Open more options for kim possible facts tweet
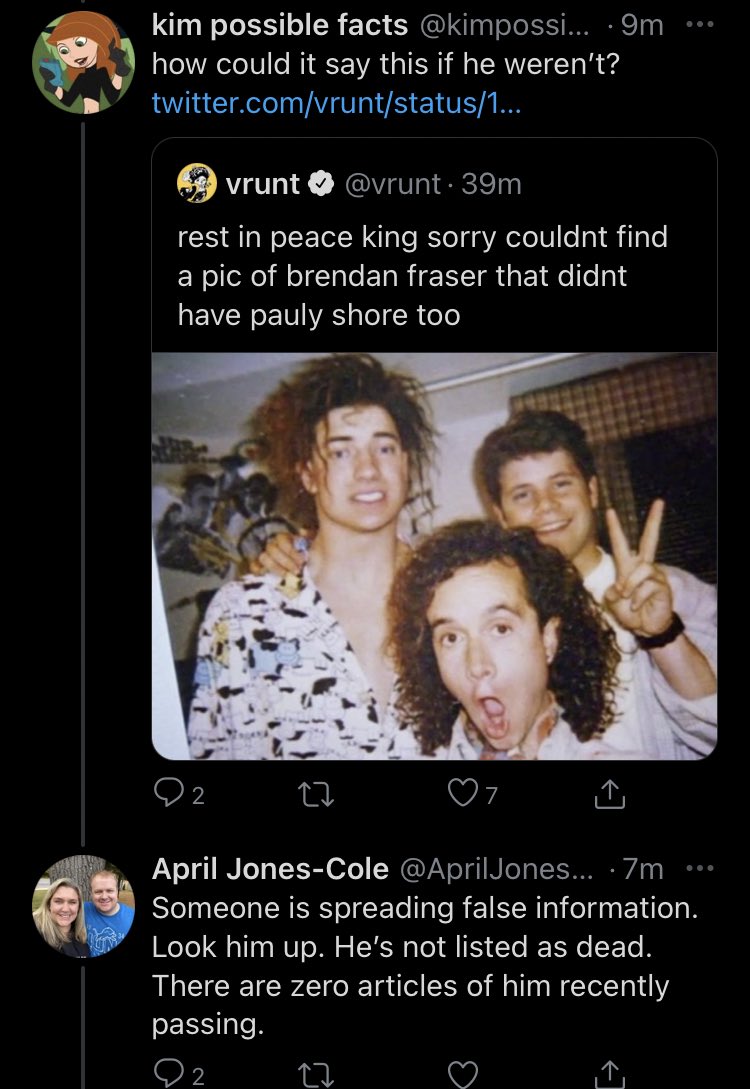This screenshot has width=750, height=1089. [699, 26]
